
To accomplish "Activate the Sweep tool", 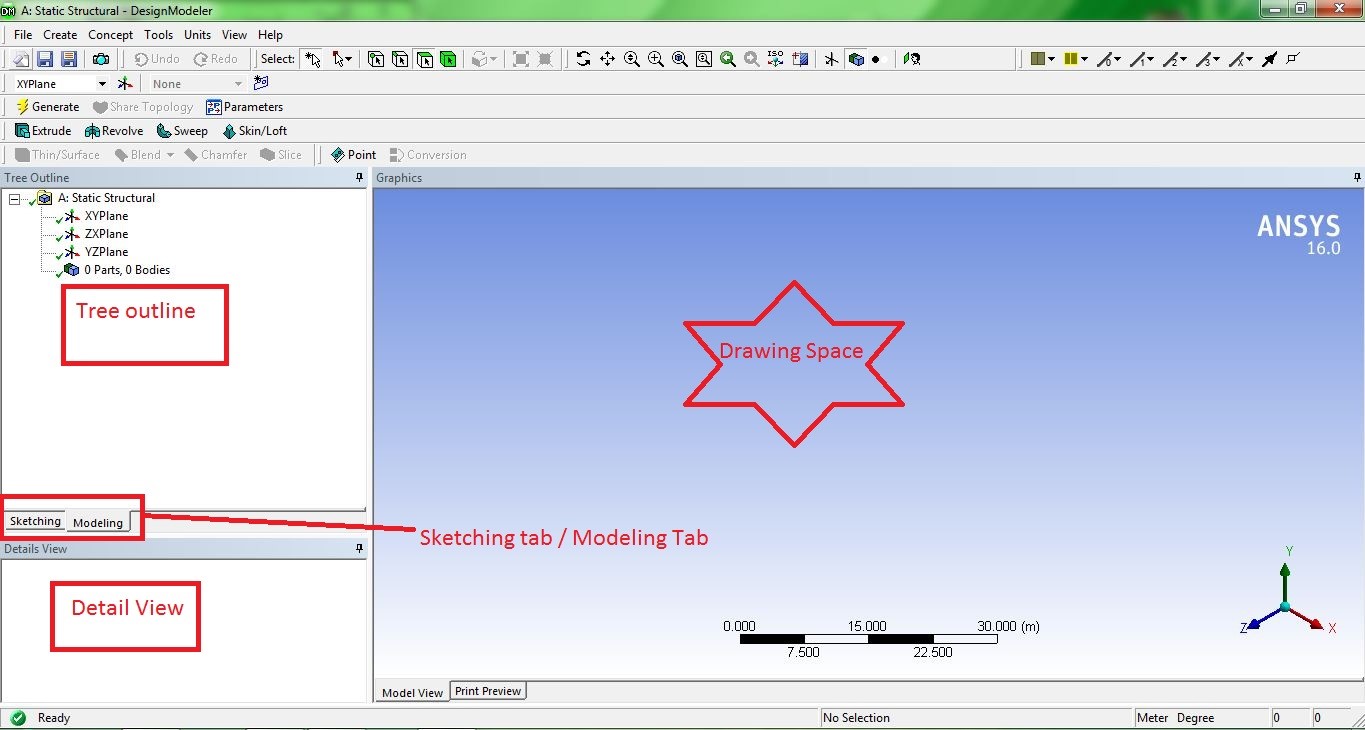I will (x=181, y=130).
